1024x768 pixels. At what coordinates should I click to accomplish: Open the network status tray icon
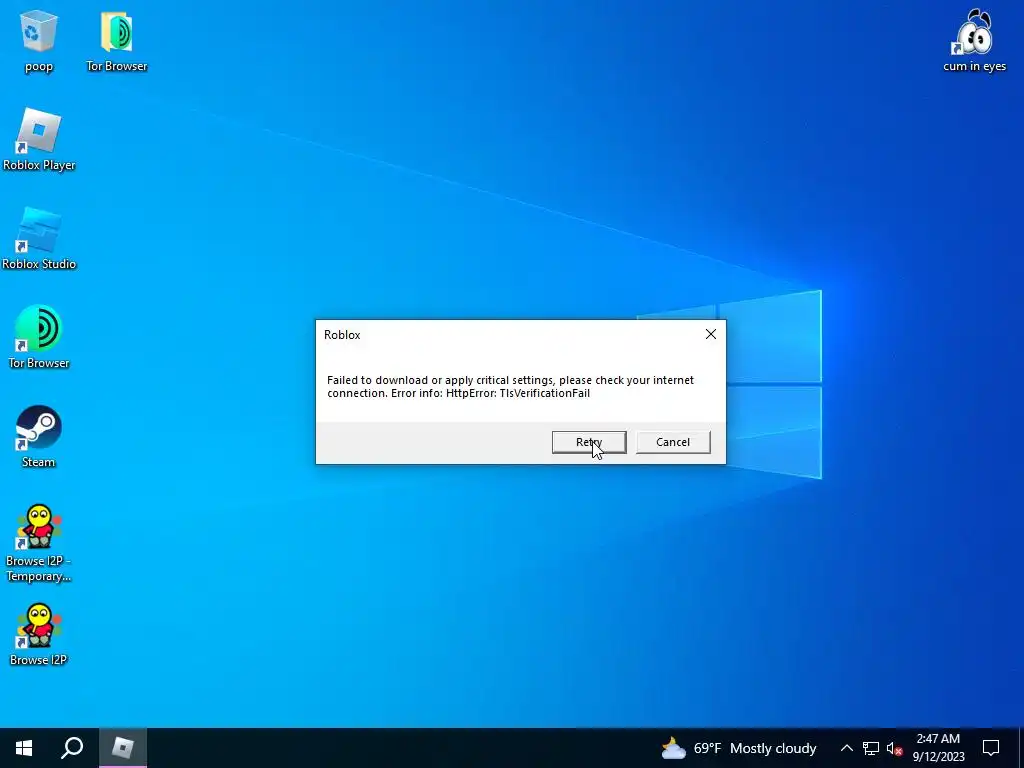(871, 748)
